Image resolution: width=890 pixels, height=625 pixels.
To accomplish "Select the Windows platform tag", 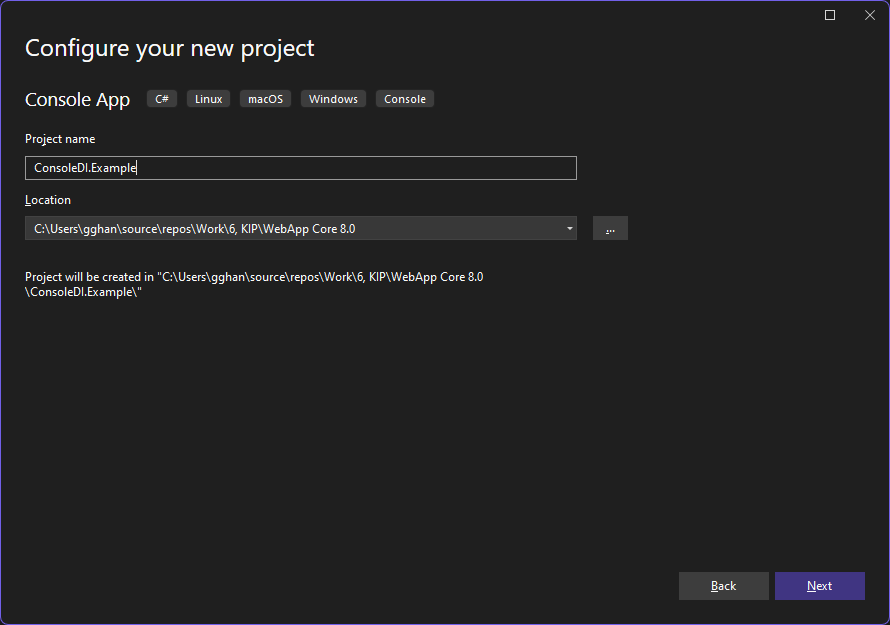I will click(x=333, y=99).
